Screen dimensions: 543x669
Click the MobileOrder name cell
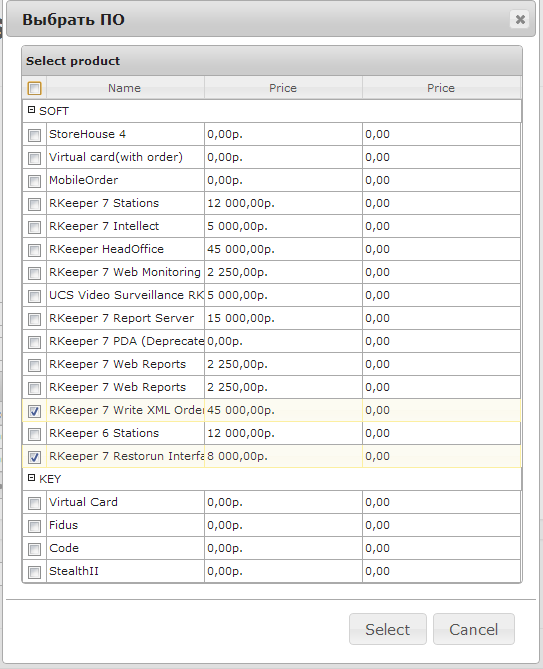tap(125, 180)
